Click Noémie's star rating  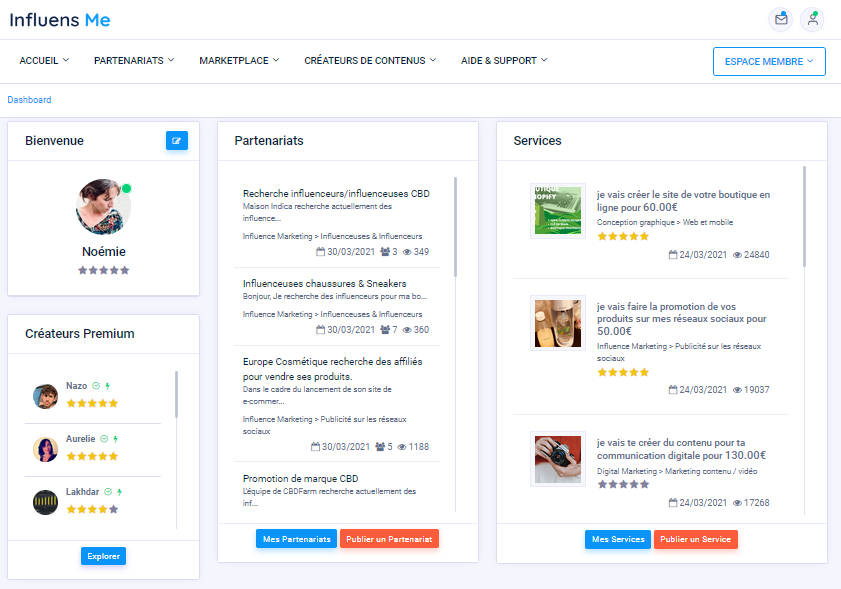104,270
